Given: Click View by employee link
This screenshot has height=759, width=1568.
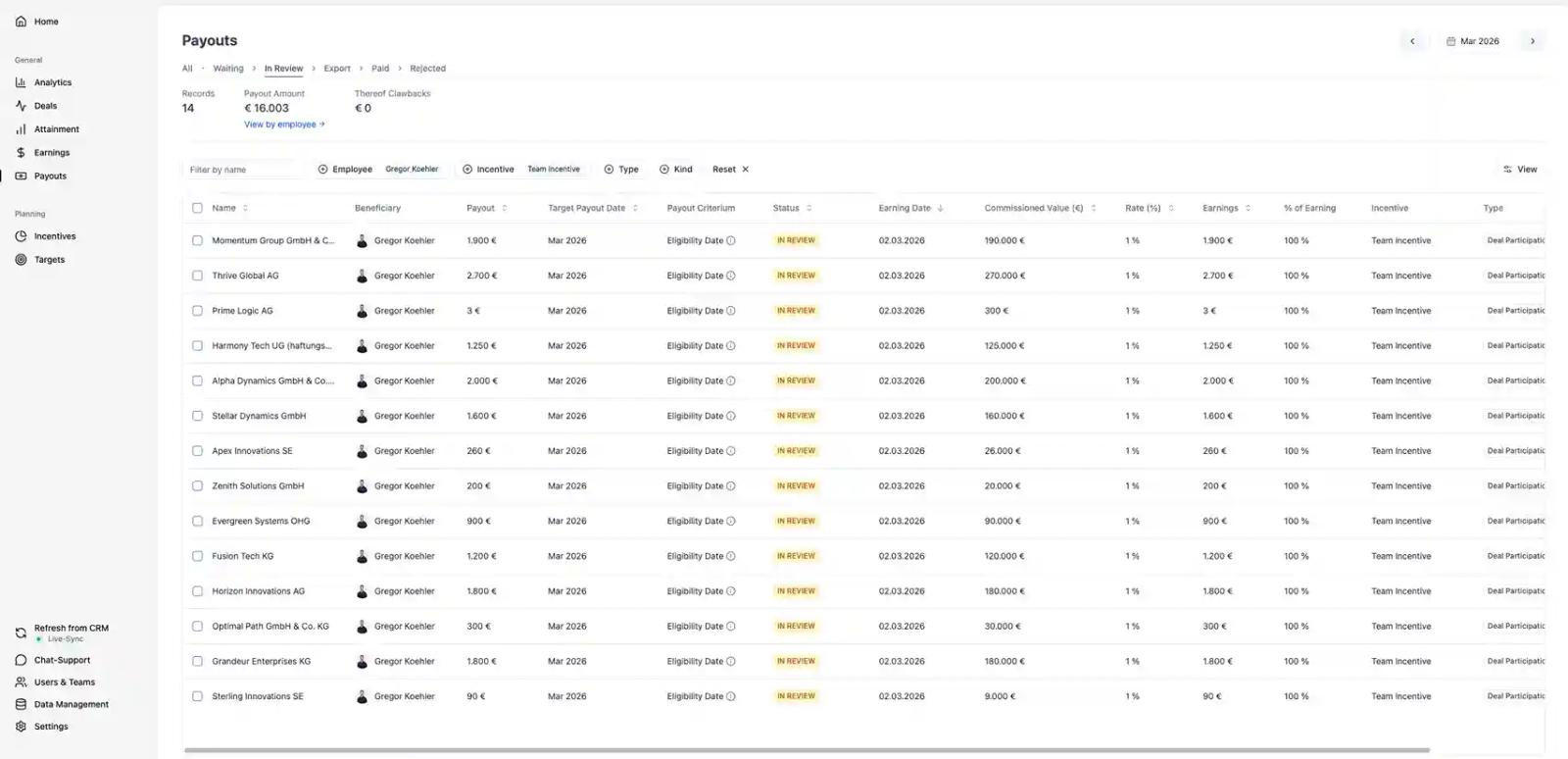Looking at the screenshot, I should (x=284, y=125).
